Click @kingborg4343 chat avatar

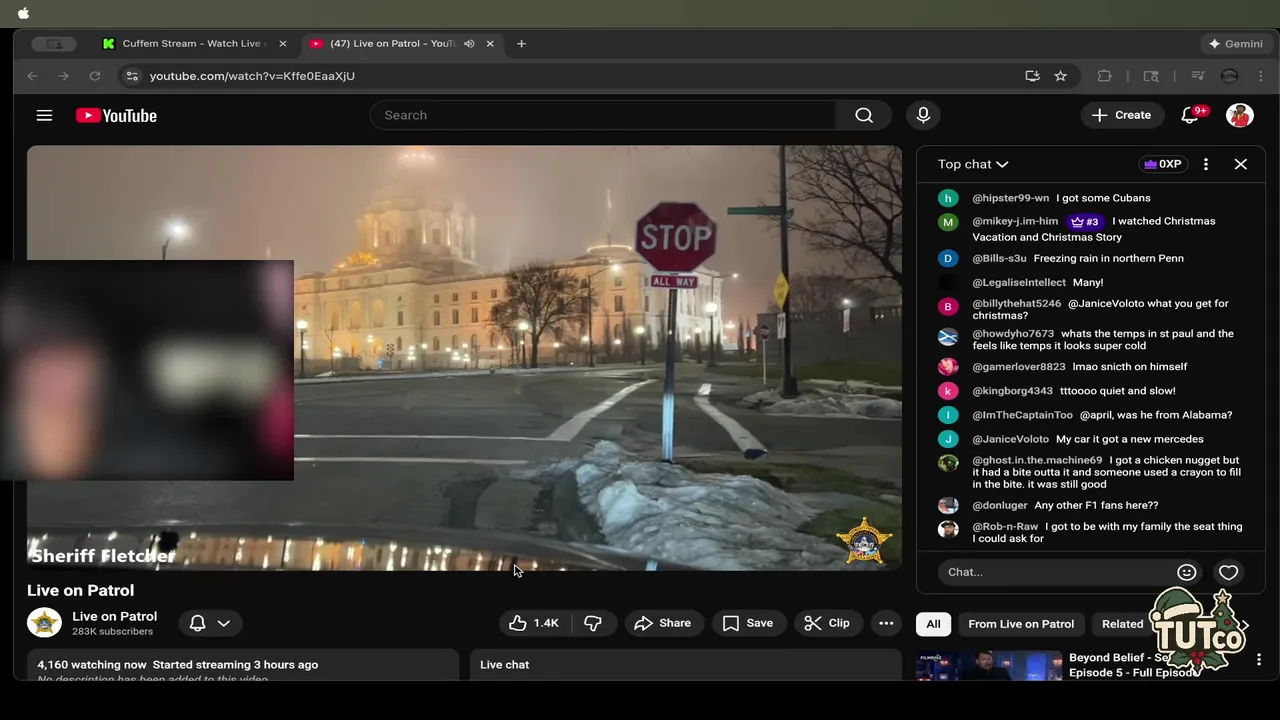[948, 391]
